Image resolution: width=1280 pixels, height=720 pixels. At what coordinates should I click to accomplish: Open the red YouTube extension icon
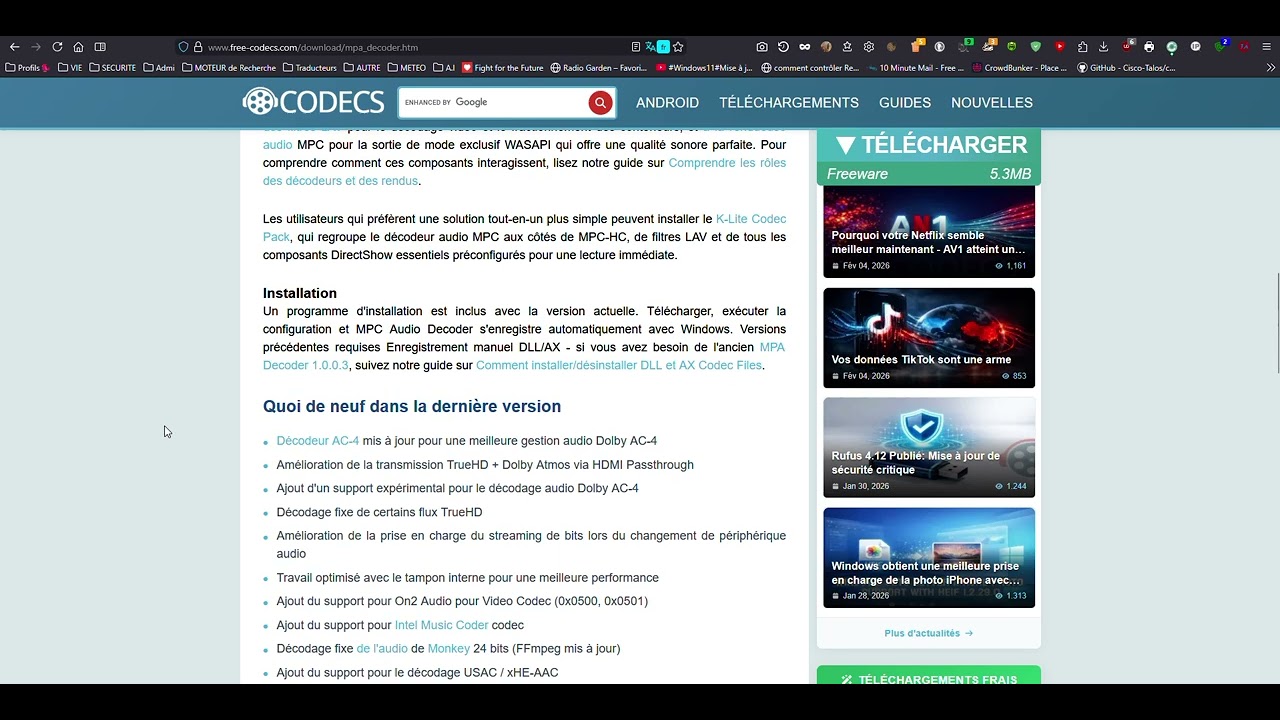click(x=1059, y=47)
